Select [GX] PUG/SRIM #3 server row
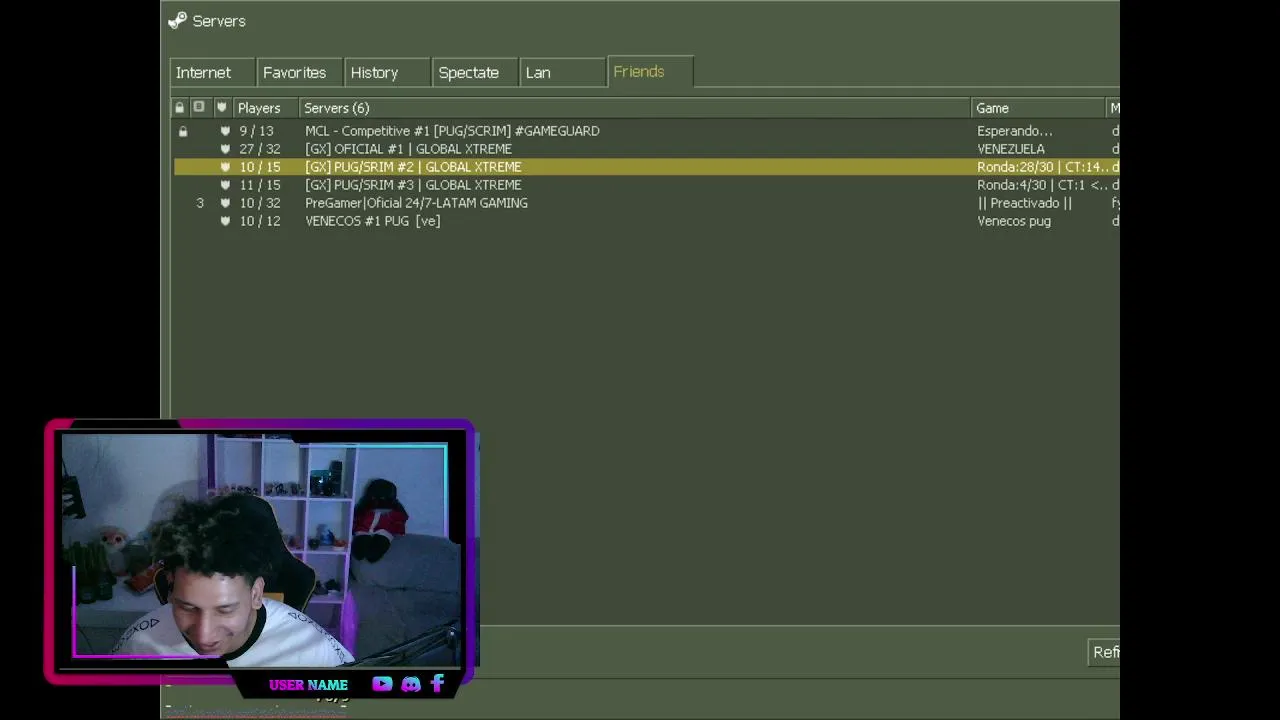Viewport: 1280px width, 720px height. click(x=646, y=185)
